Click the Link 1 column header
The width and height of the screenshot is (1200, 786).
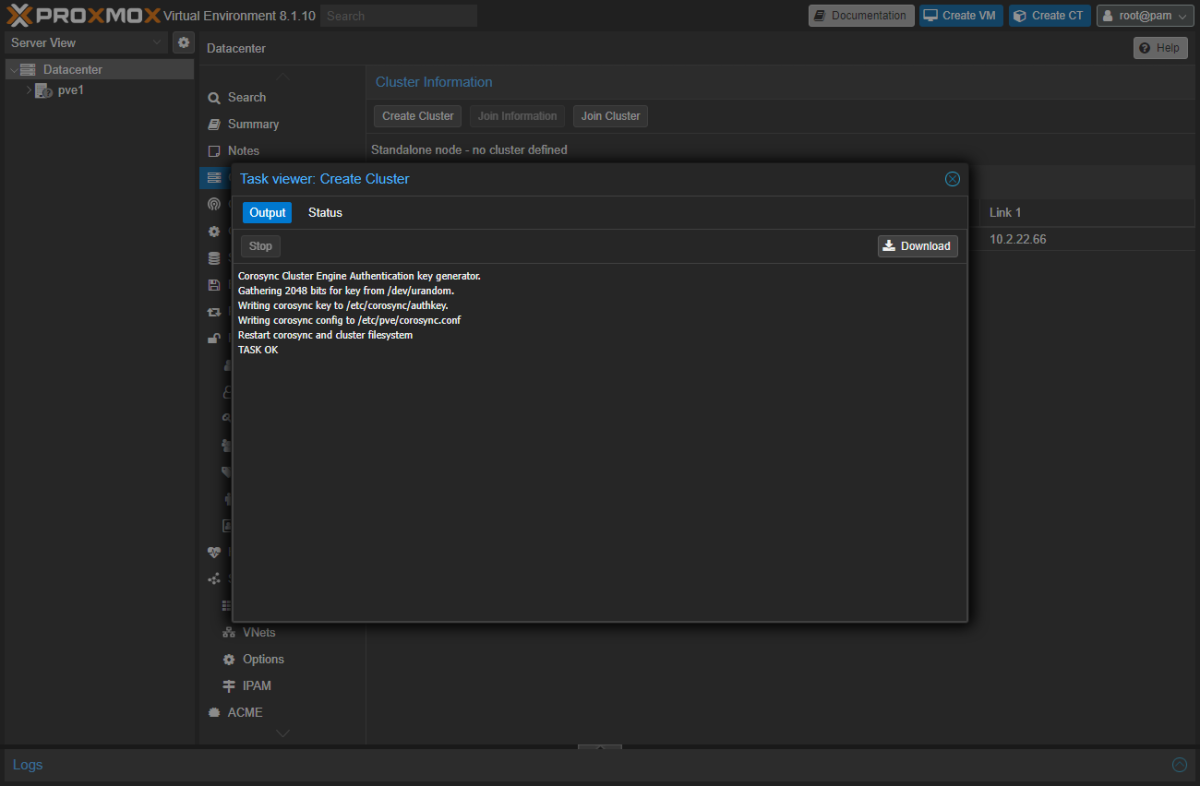1005,213
